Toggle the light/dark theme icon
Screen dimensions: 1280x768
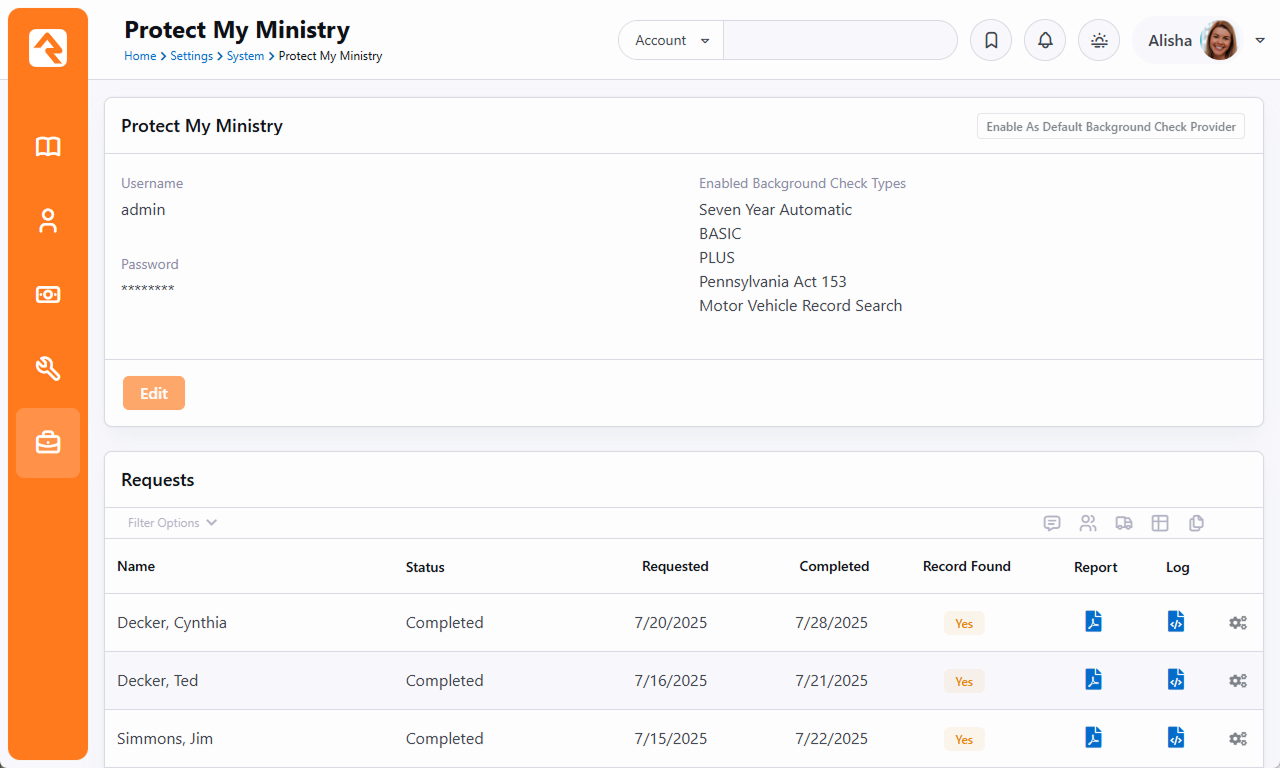point(1099,41)
